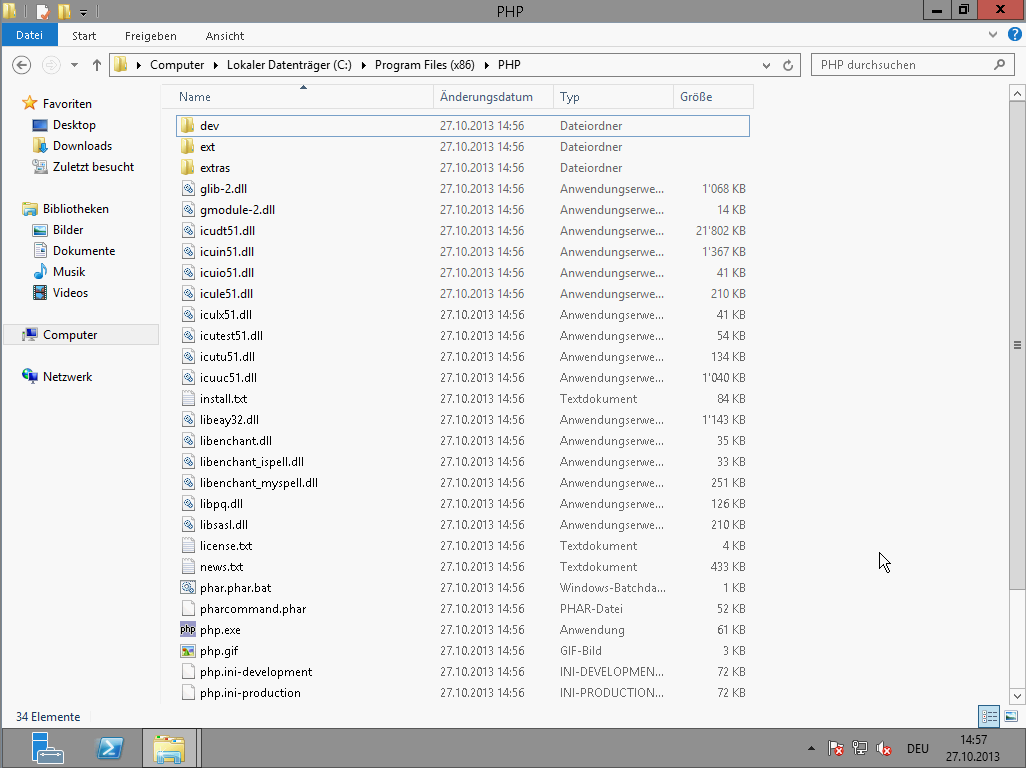Image resolution: width=1026 pixels, height=768 pixels.
Task: Switch to the Start ribbon tab
Action: pos(84,36)
